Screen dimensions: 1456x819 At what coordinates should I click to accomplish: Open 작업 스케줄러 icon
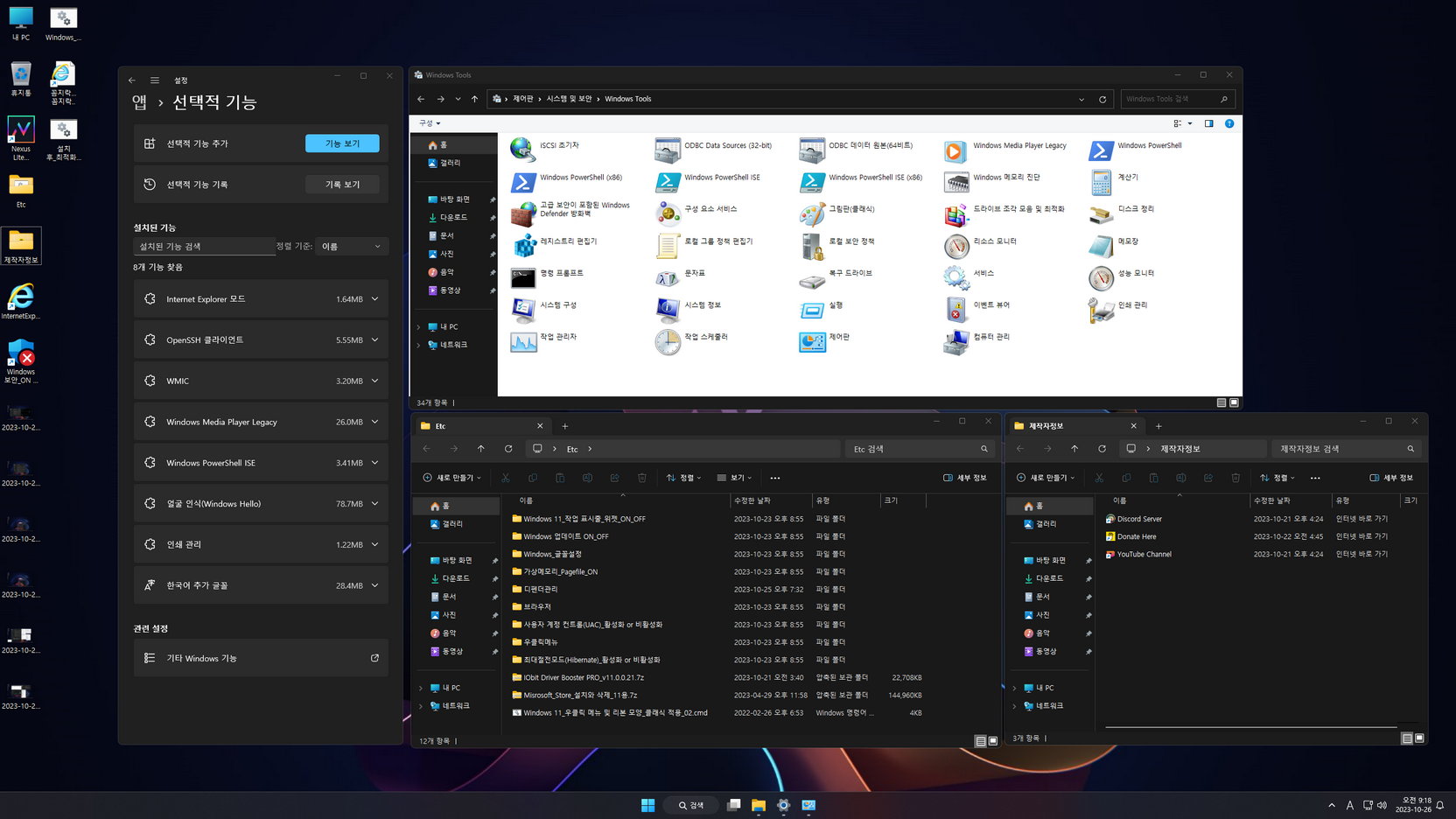(x=668, y=341)
